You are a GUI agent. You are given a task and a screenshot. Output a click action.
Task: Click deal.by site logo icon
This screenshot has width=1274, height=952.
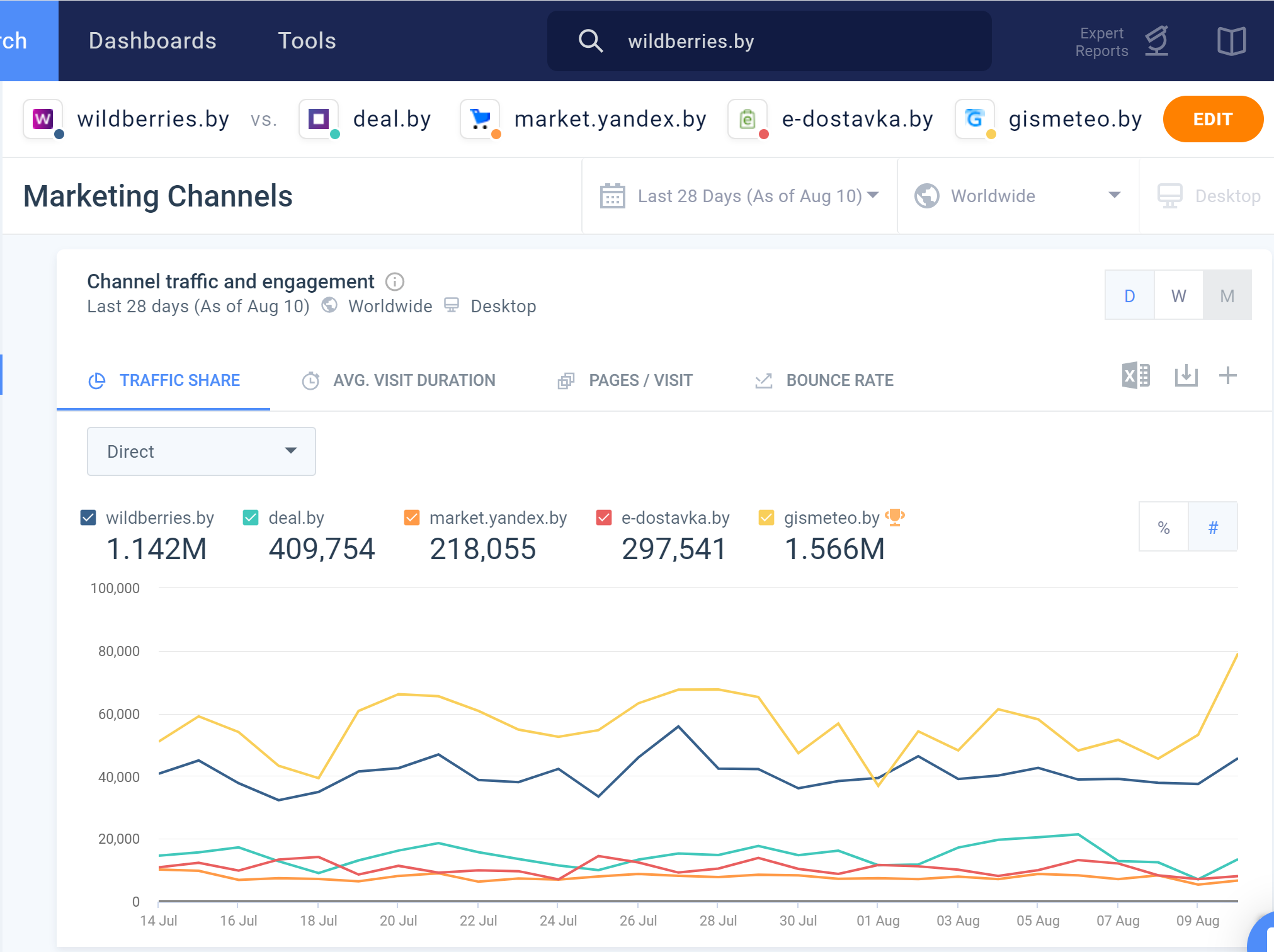point(319,119)
